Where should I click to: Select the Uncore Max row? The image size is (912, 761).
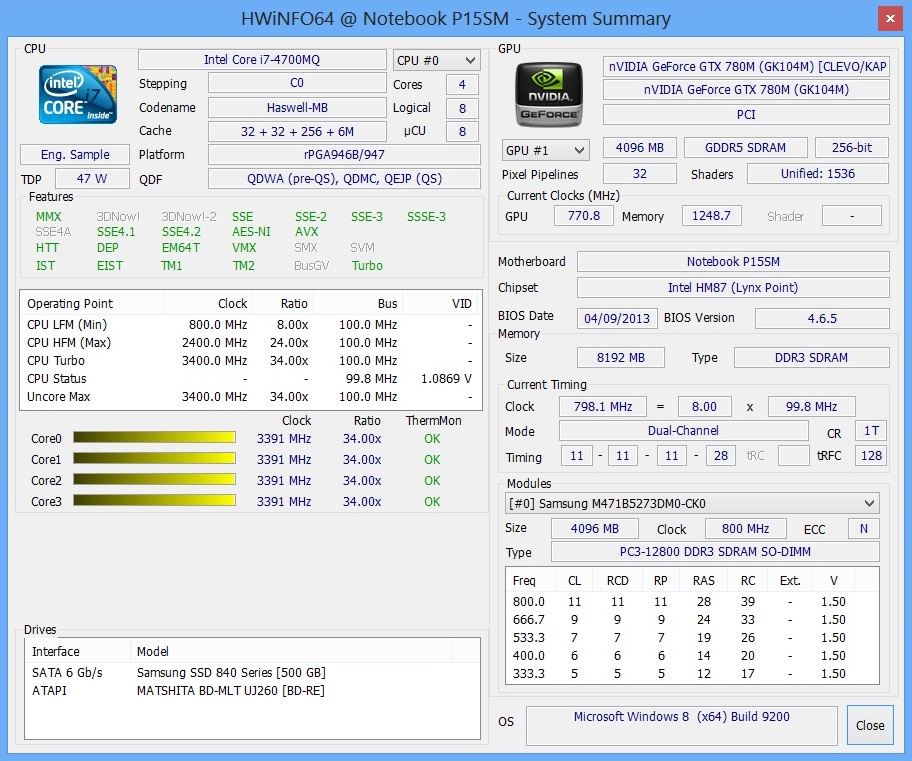(250, 397)
